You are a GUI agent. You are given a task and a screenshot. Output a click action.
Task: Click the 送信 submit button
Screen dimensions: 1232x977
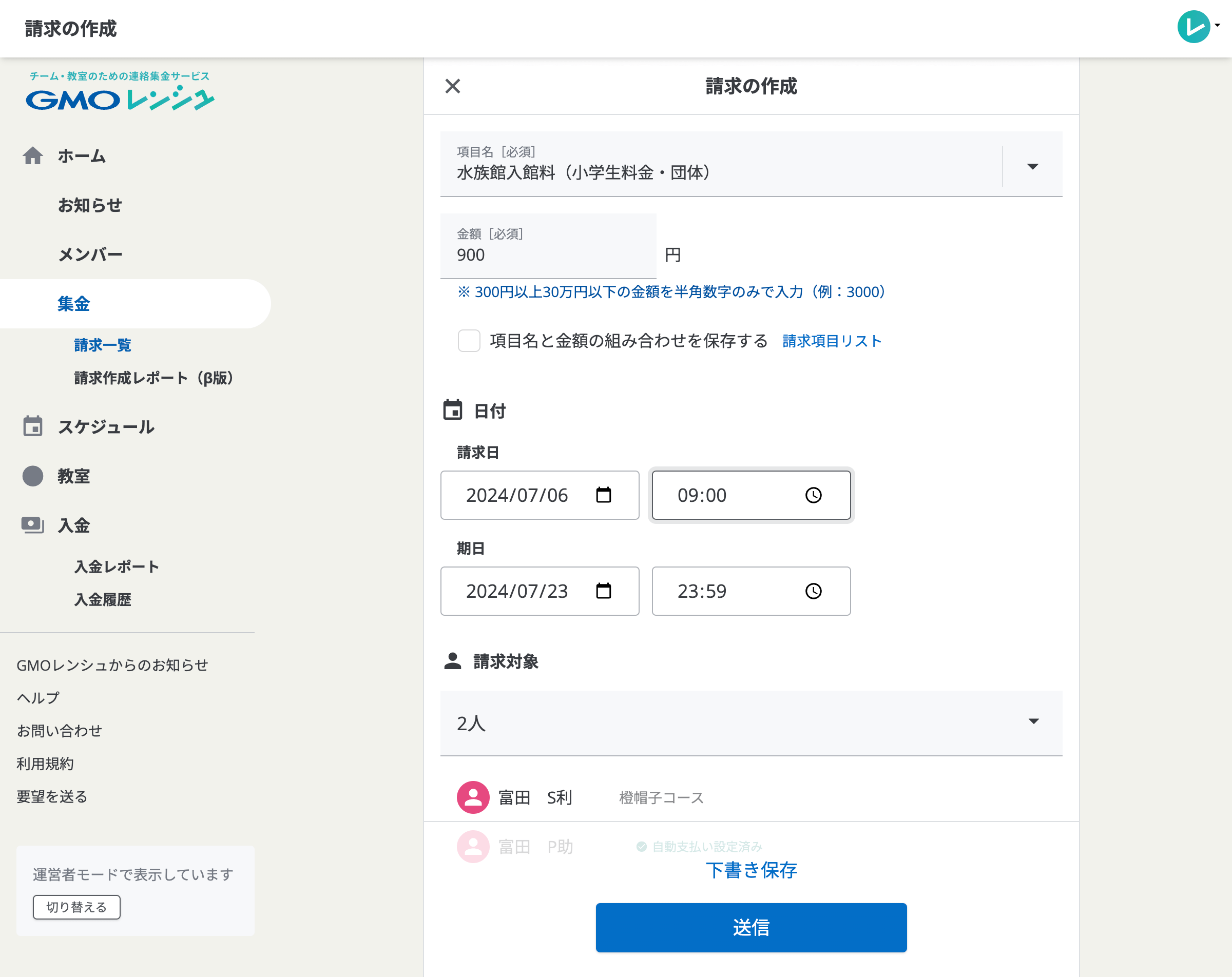tap(750, 927)
